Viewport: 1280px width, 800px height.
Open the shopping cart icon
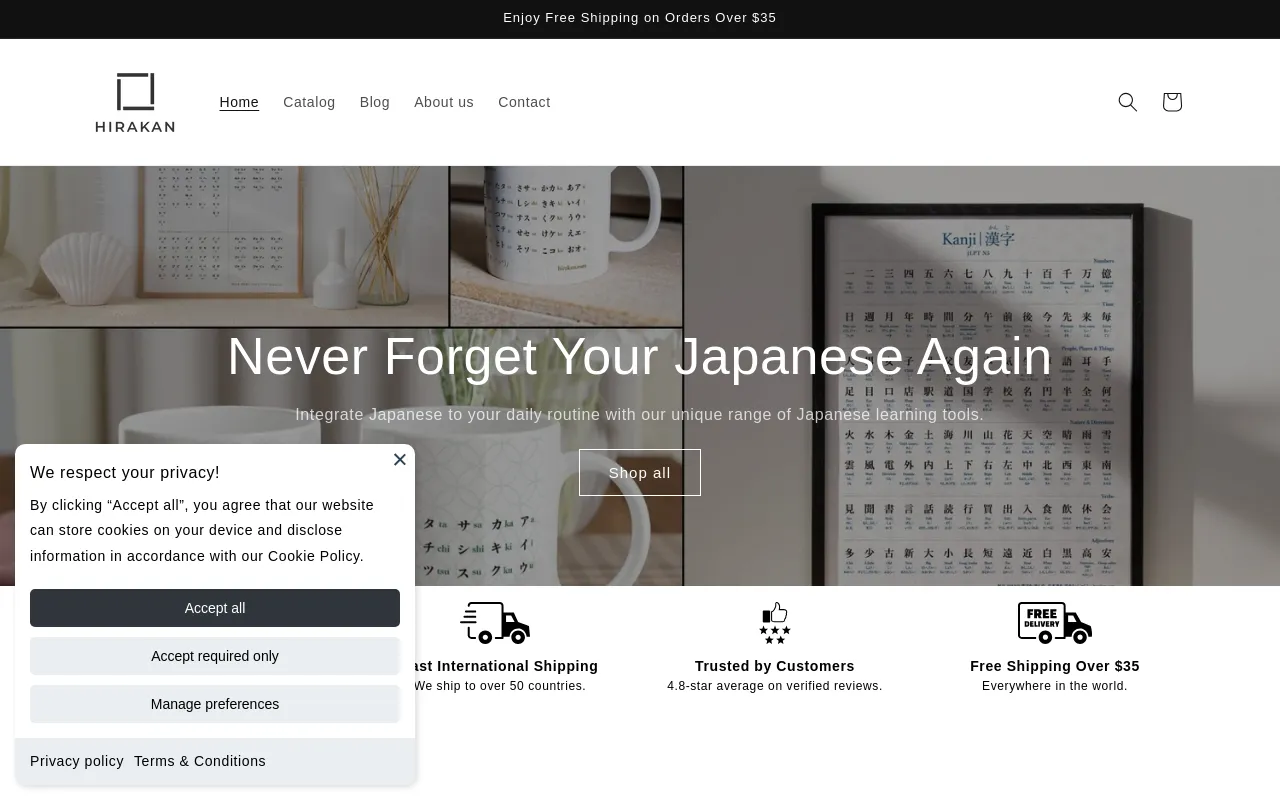pyautogui.click(x=1172, y=102)
